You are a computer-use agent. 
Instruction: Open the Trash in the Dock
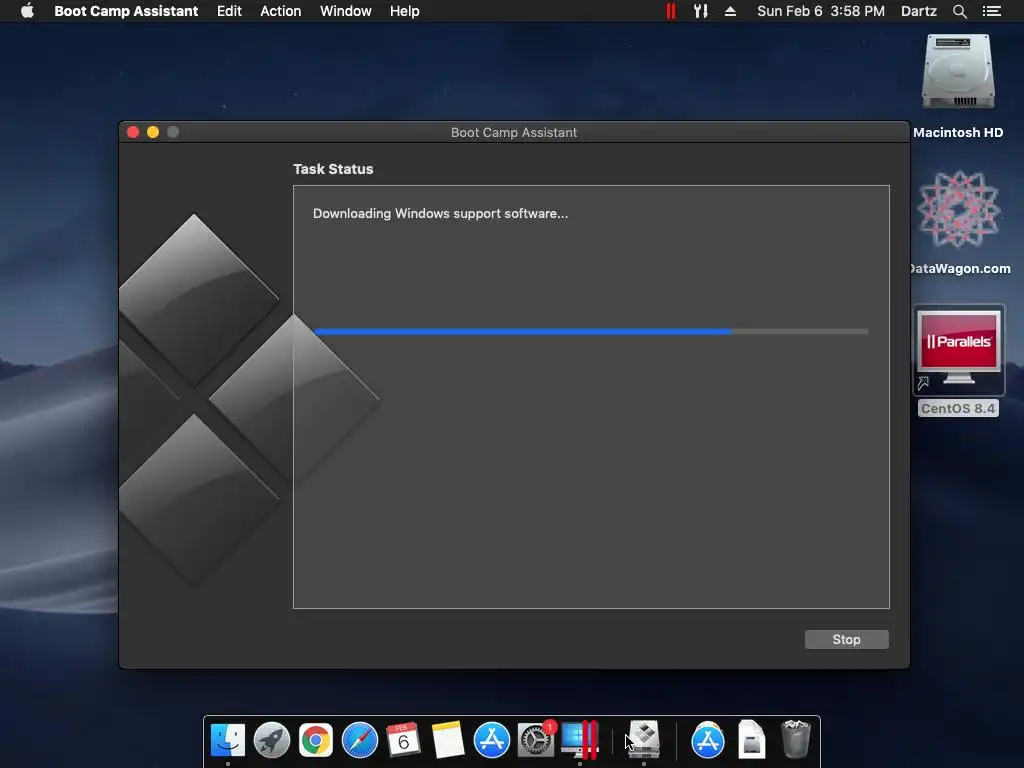(x=796, y=741)
